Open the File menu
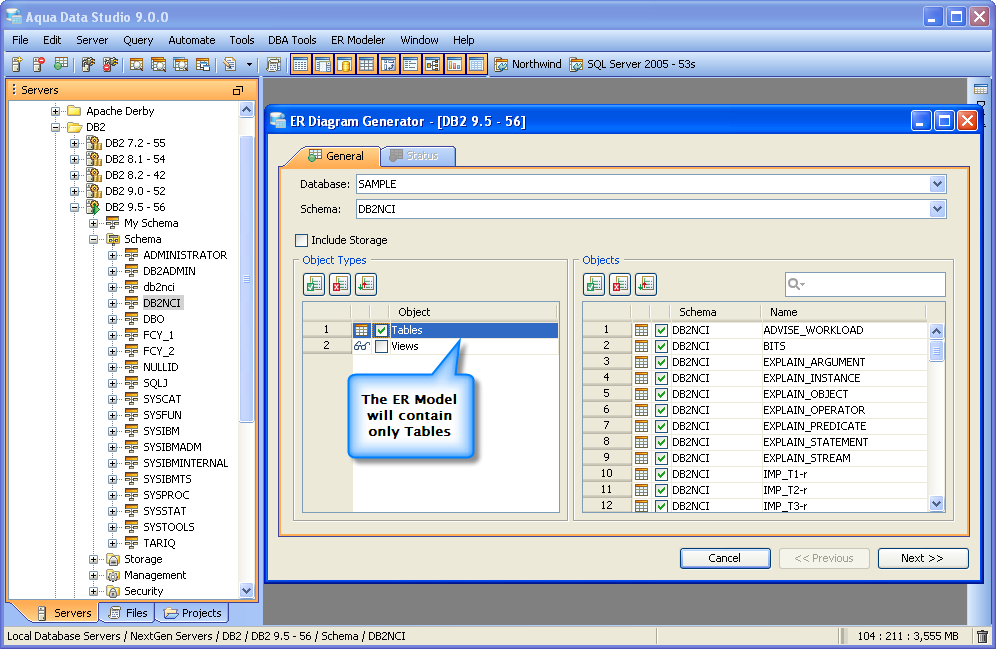 pyautogui.click(x=20, y=40)
